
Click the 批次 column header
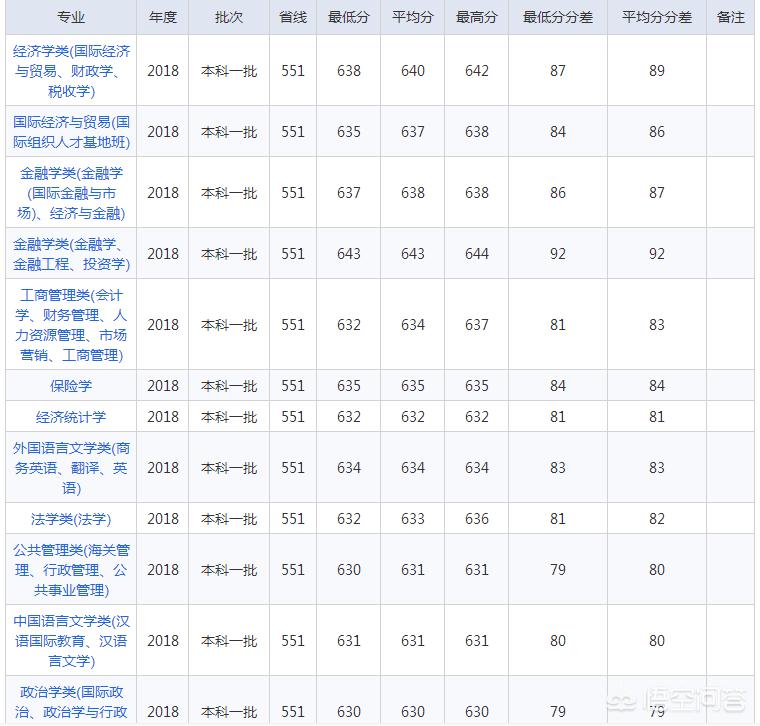click(x=229, y=17)
